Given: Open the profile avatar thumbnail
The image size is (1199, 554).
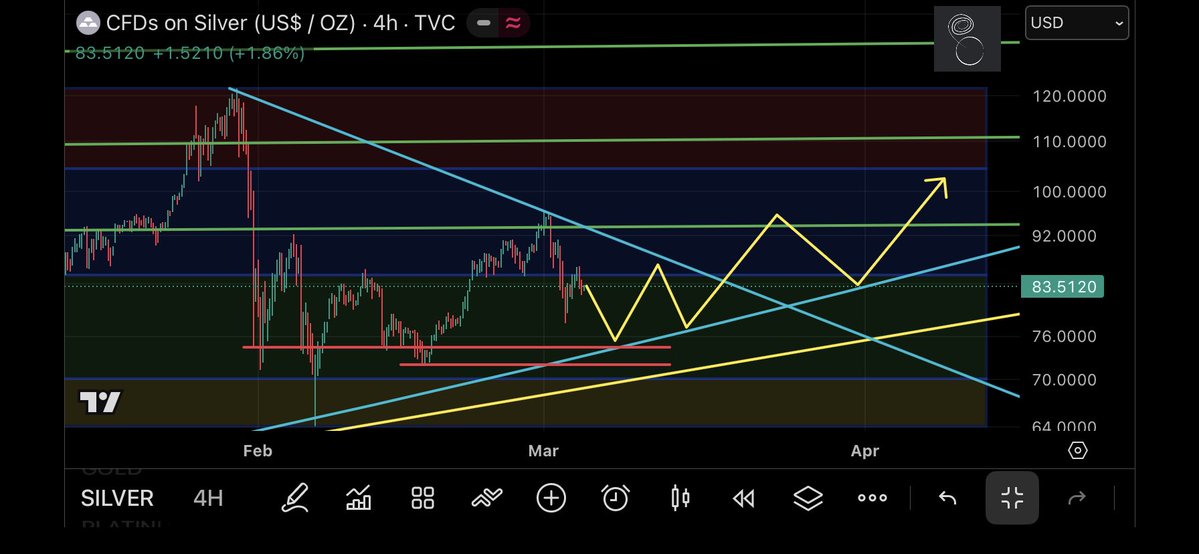Looking at the screenshot, I should coord(967,39).
